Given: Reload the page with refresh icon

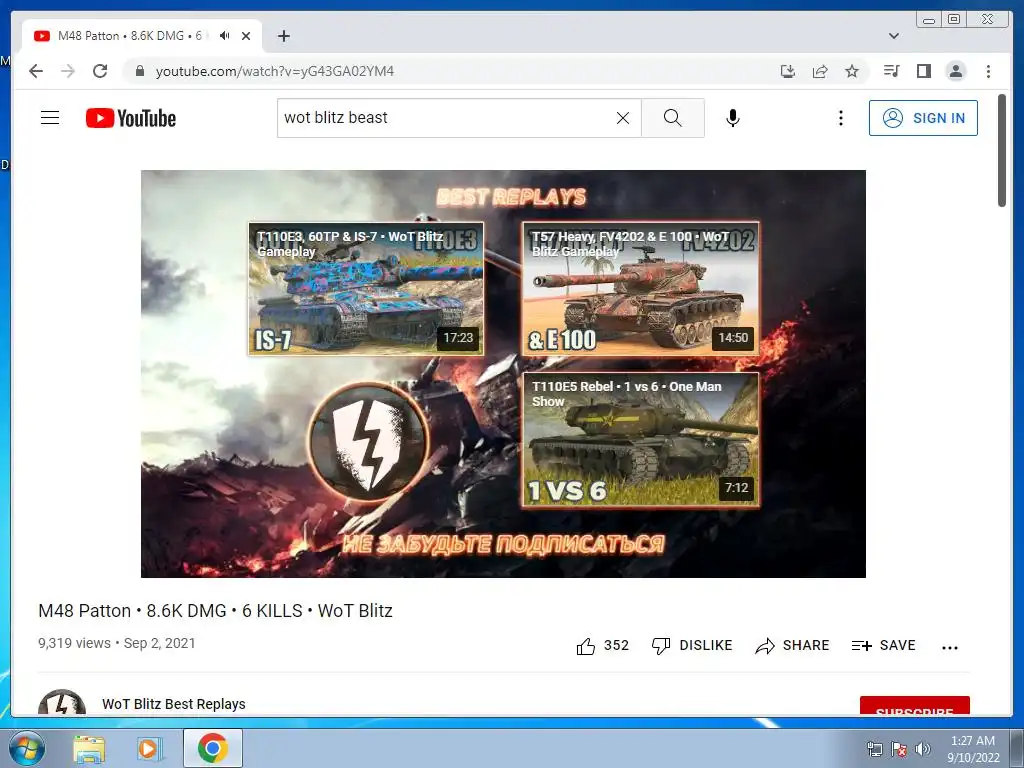Looking at the screenshot, I should 100,71.
